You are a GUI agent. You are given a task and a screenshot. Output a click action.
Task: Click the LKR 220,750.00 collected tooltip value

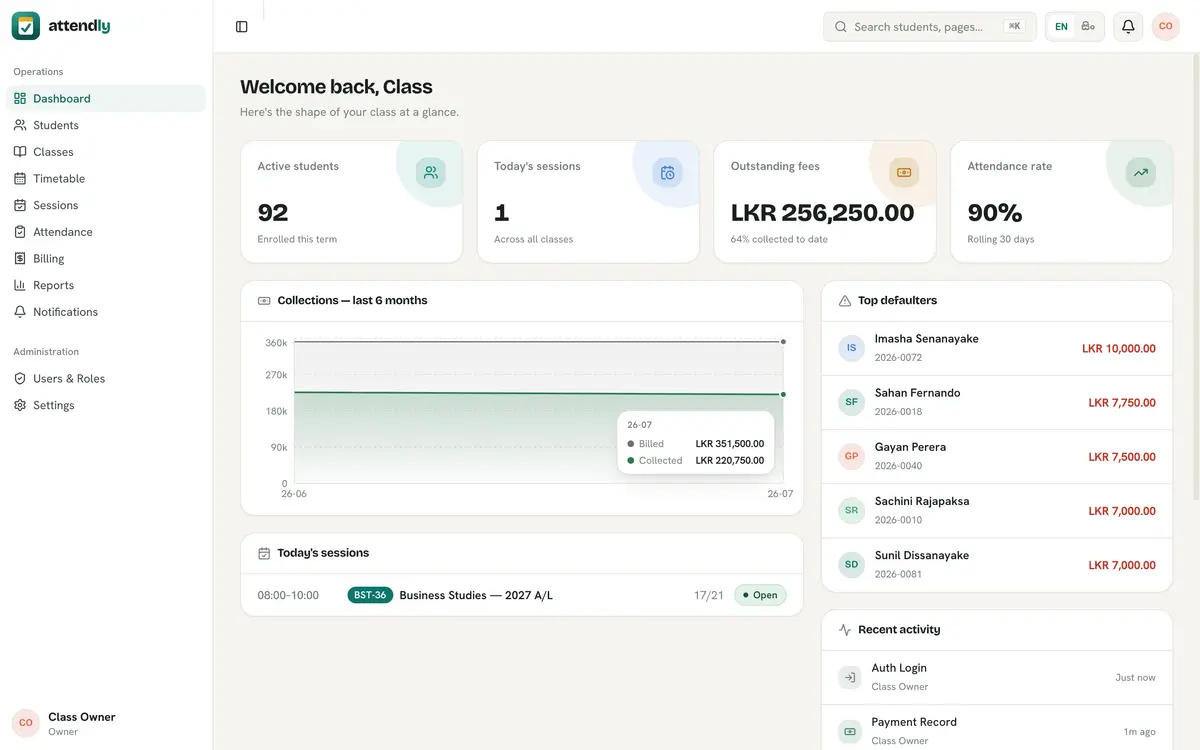point(730,461)
